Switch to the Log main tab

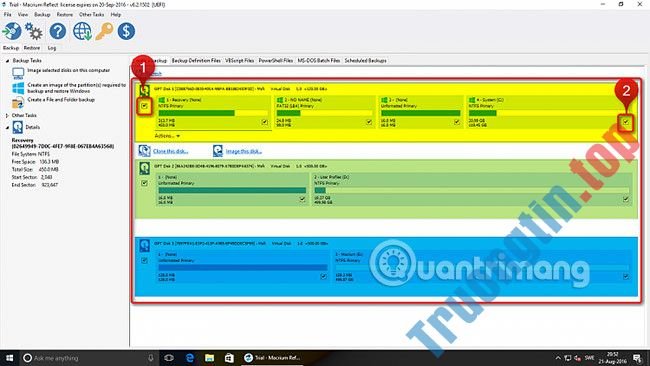click(x=52, y=48)
